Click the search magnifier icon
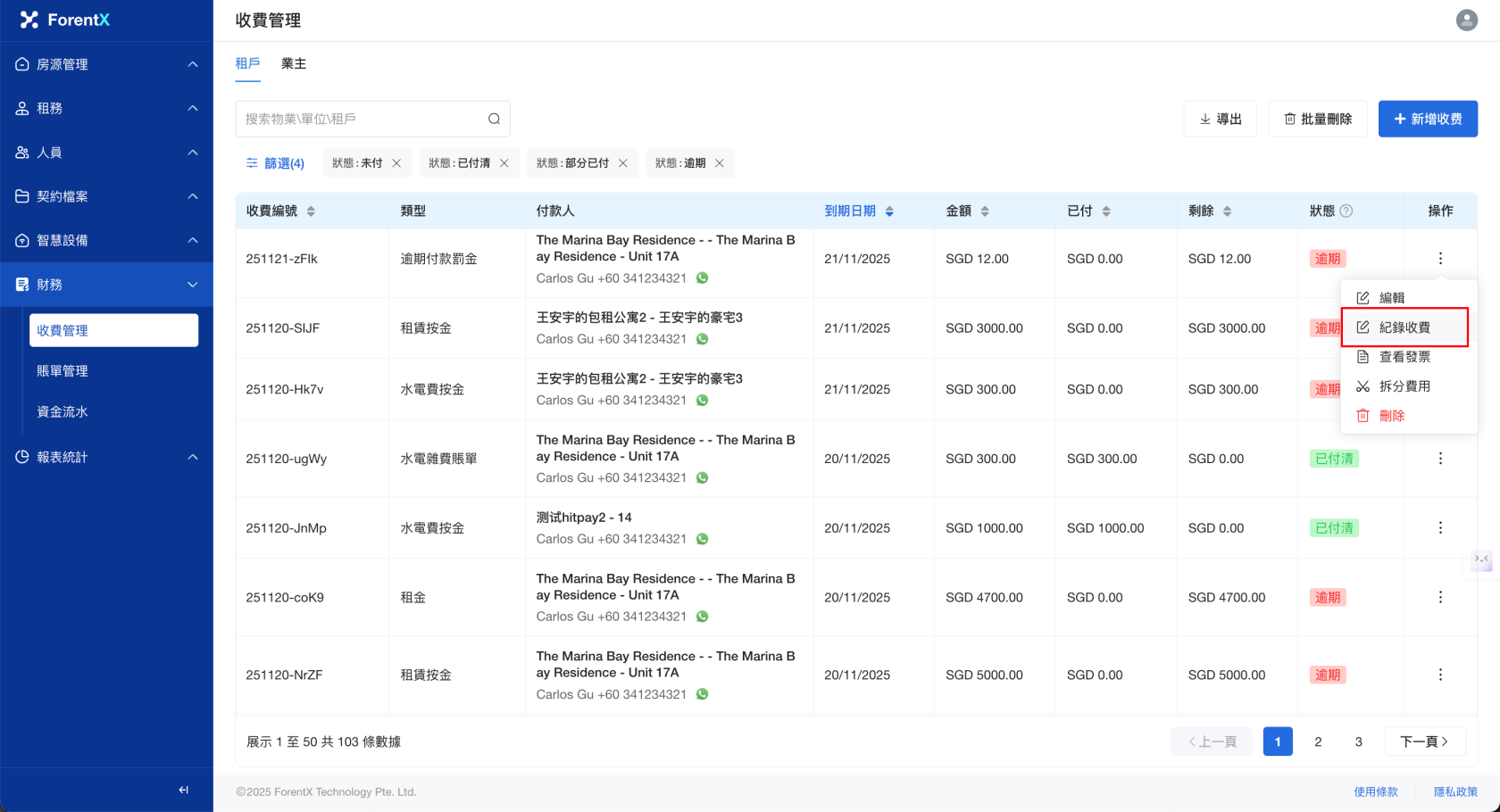The image size is (1500, 812). tap(494, 119)
